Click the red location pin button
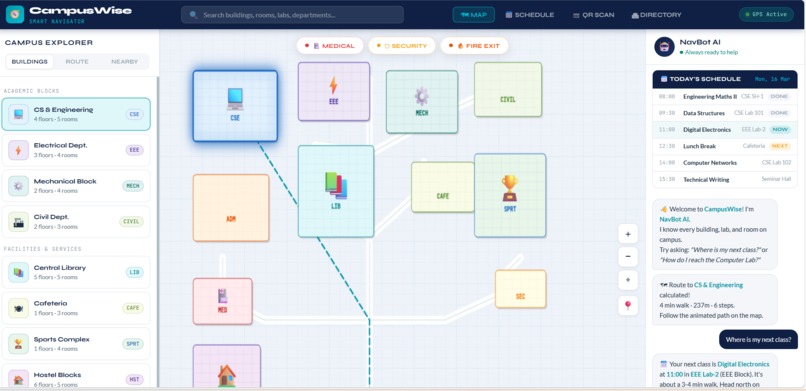This screenshot has width=806, height=391. click(628, 305)
